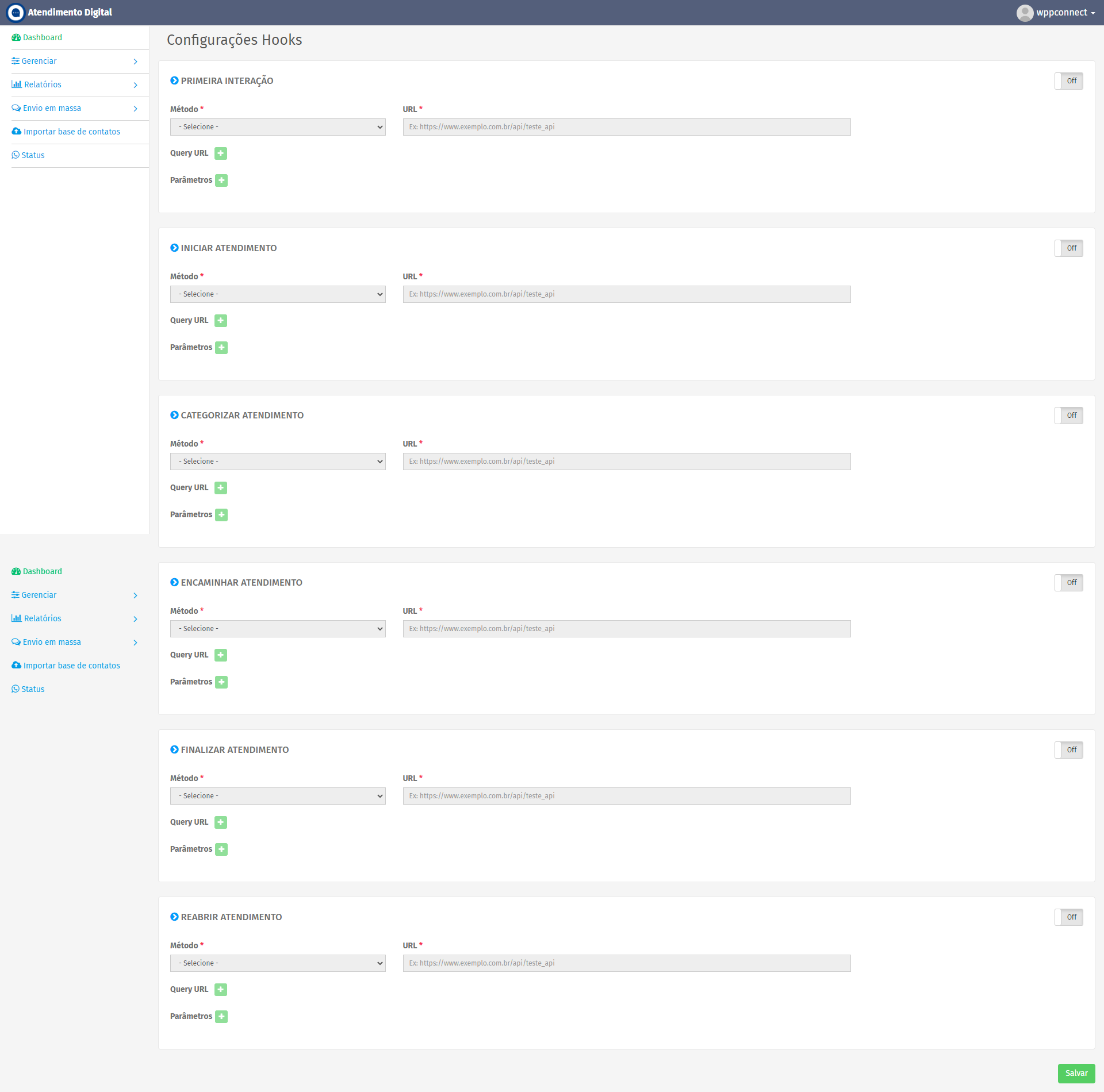The image size is (1104, 1092).
Task: Click URL field in Encaminhar Atendimento
Action: tap(627, 629)
